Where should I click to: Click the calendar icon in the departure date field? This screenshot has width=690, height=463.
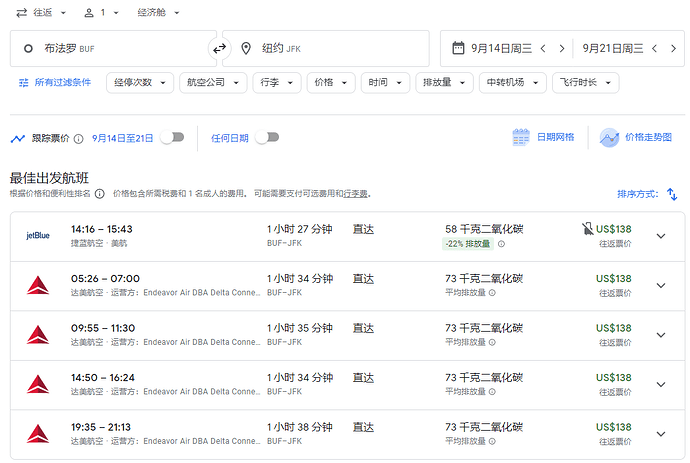coord(458,48)
